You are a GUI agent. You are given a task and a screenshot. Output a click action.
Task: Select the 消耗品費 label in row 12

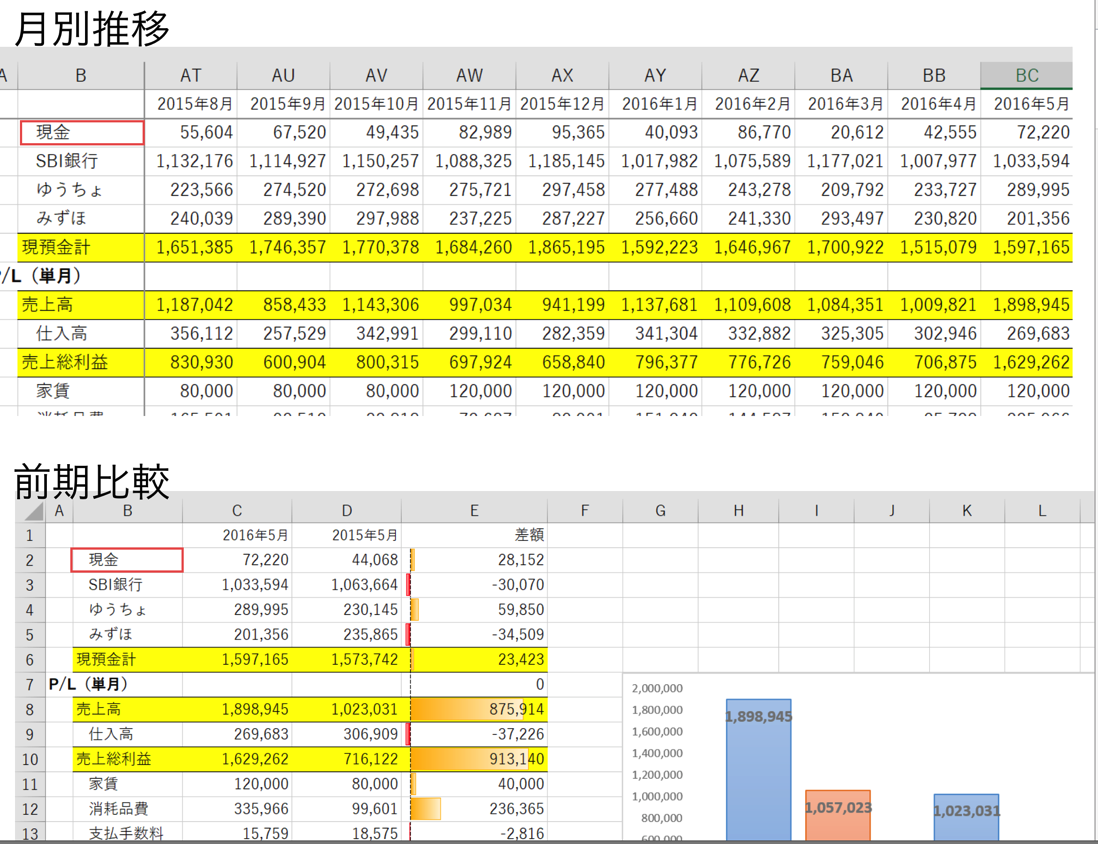pos(127,809)
